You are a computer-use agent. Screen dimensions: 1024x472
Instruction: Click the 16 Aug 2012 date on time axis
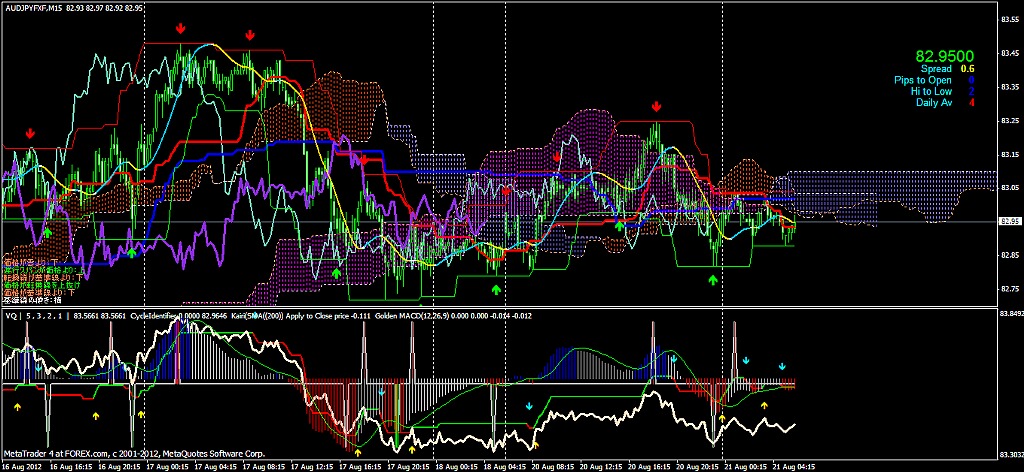[x=22, y=465]
